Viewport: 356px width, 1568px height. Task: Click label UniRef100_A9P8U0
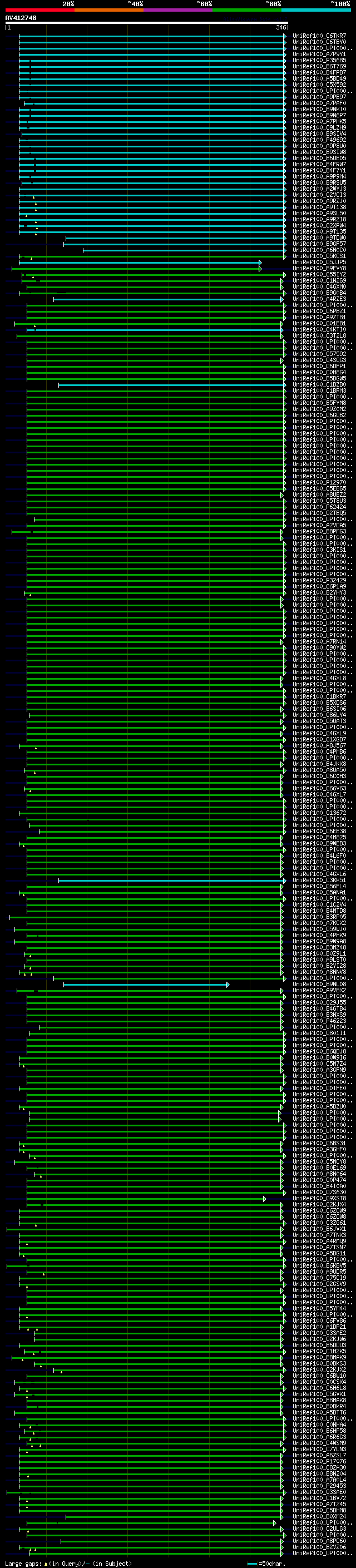tap(319, 146)
